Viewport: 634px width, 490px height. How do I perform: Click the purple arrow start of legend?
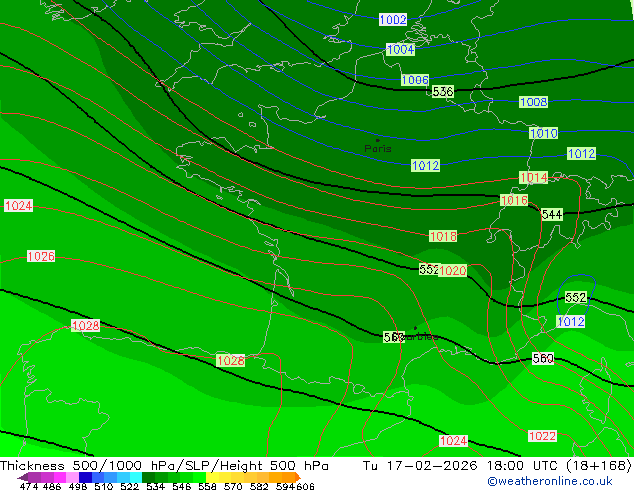23,477
